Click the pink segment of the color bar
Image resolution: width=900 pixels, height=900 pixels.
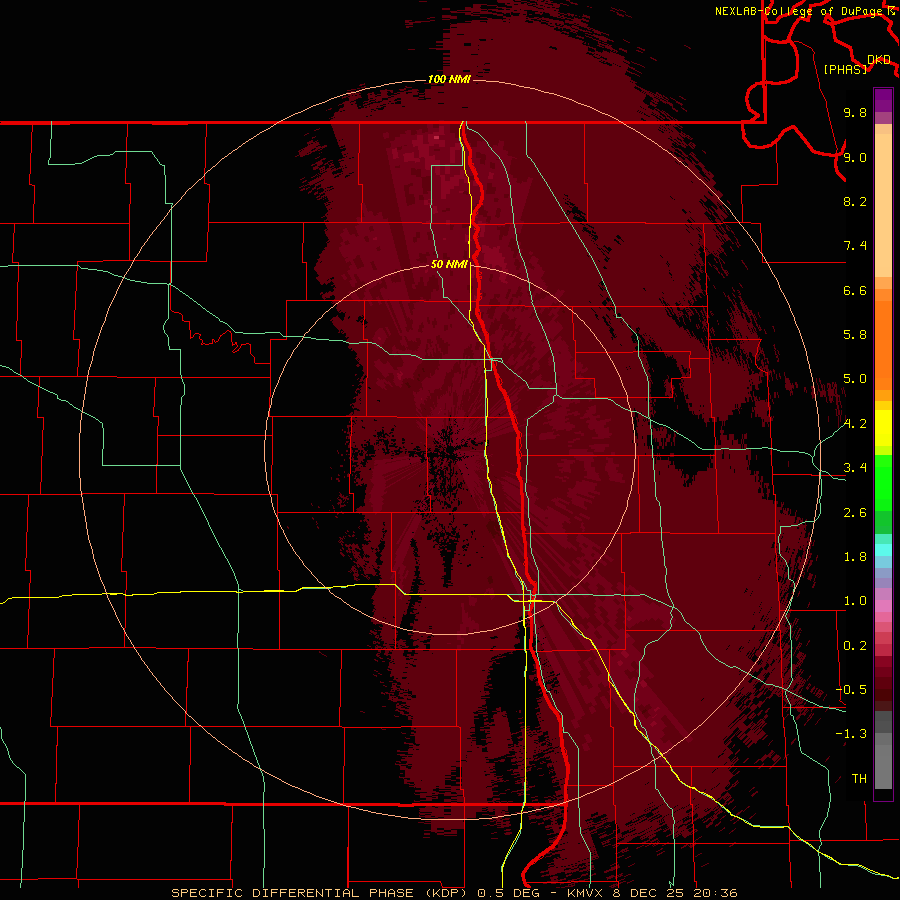click(883, 606)
